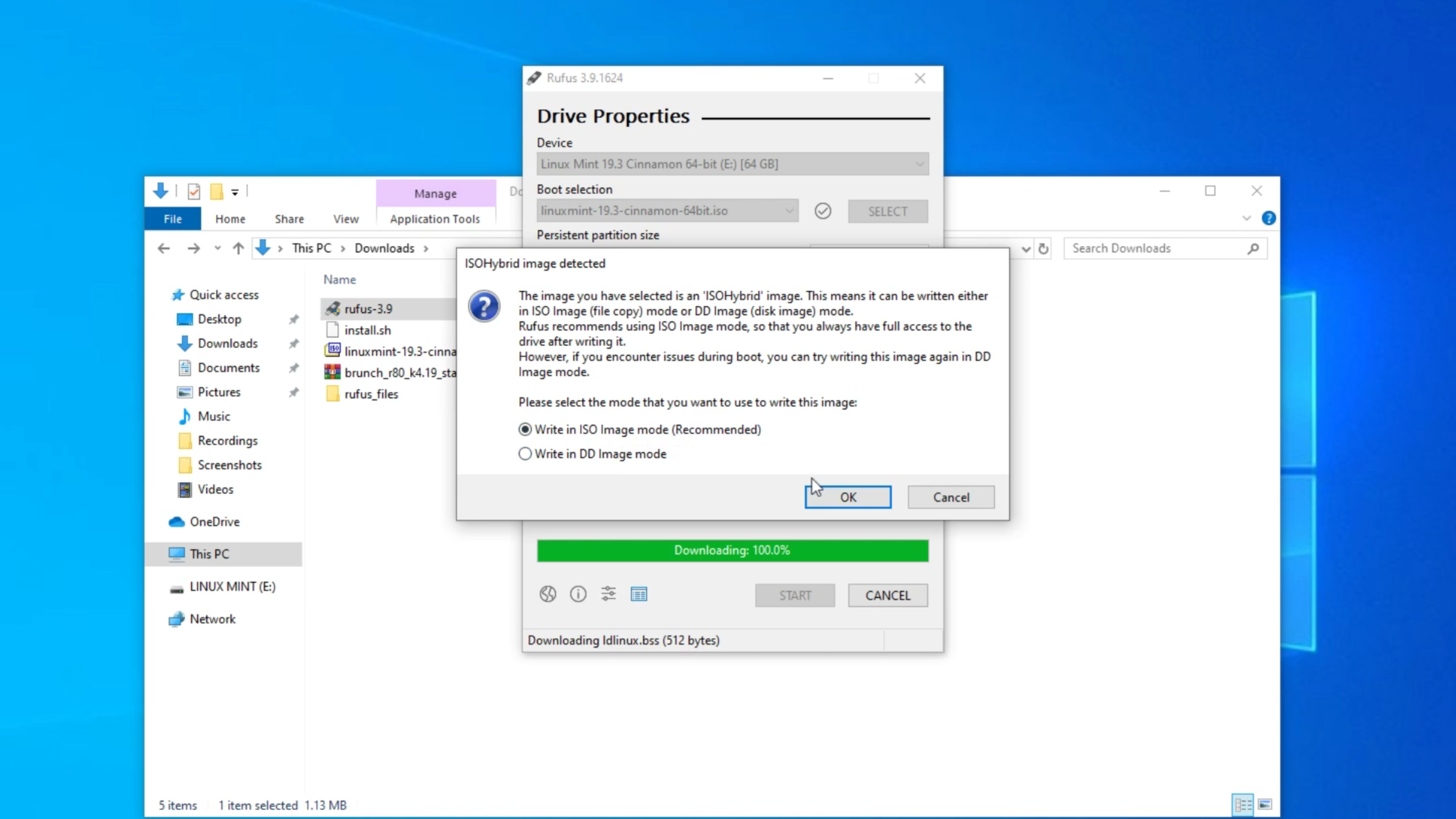
Task: Select Write in DD Image mode radio
Action: click(525, 454)
